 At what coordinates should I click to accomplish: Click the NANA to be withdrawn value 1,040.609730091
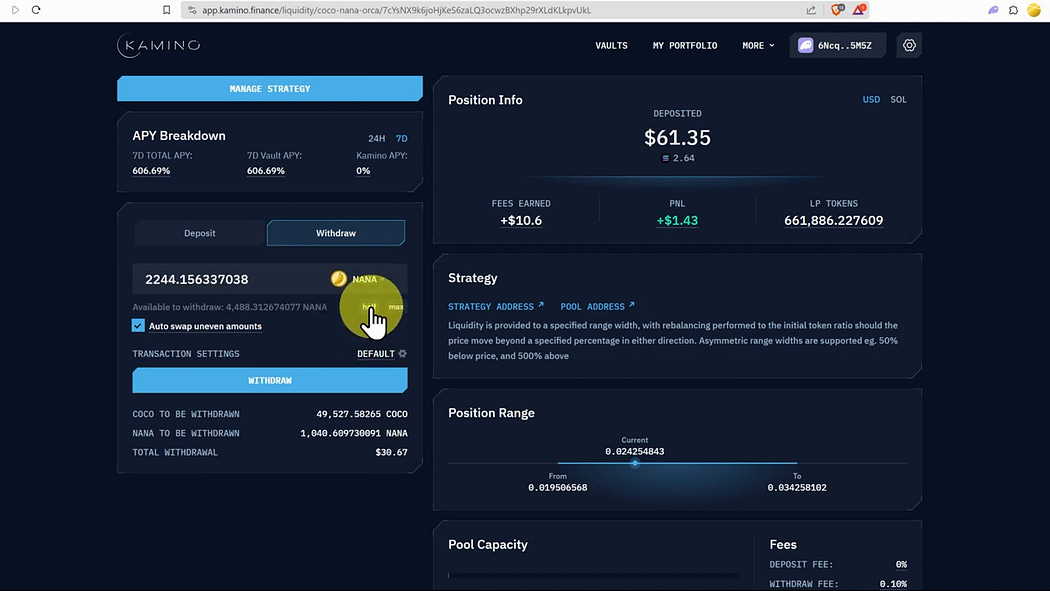[354, 433]
